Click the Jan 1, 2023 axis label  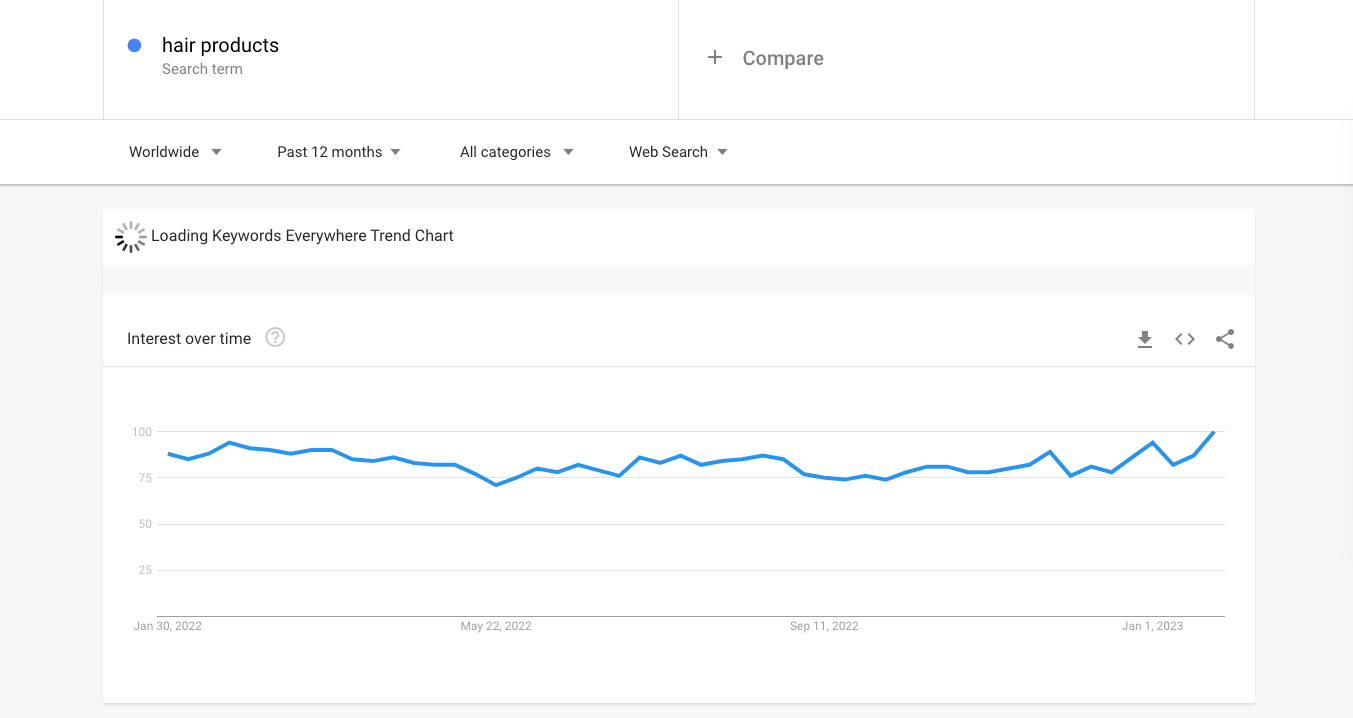[1152, 626]
